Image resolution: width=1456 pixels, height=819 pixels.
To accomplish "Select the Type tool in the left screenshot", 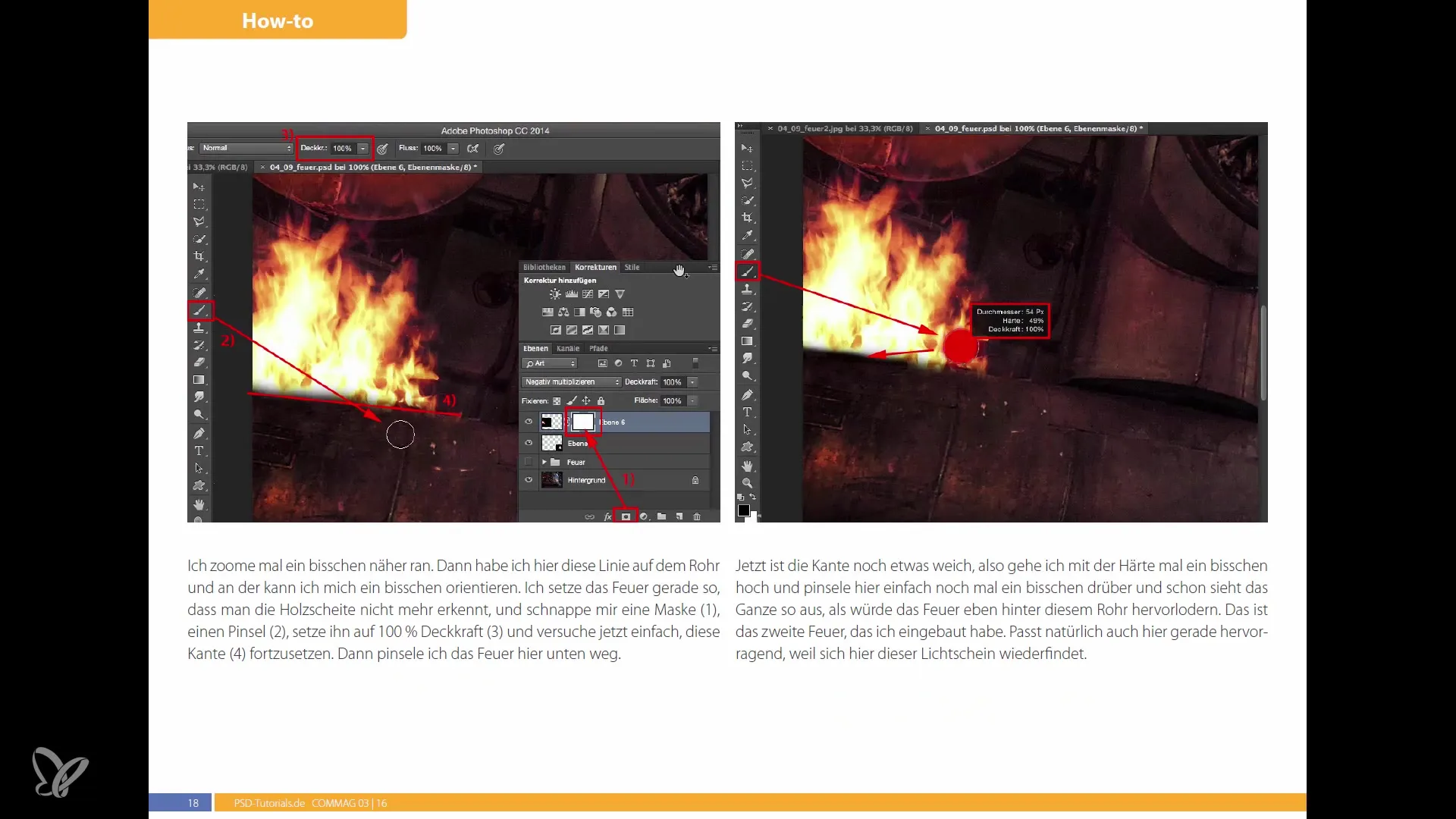I will pyautogui.click(x=199, y=450).
